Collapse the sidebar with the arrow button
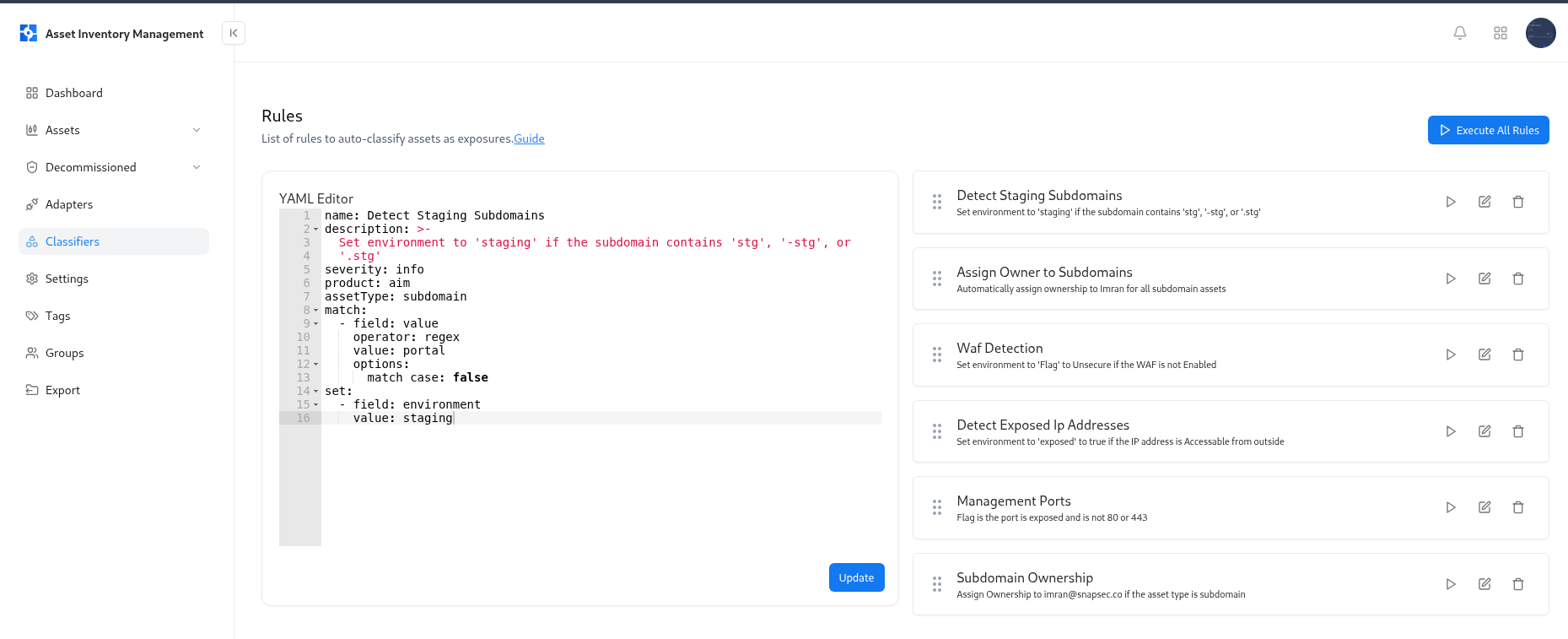Screen dimensions: 1568x639 pos(234,33)
